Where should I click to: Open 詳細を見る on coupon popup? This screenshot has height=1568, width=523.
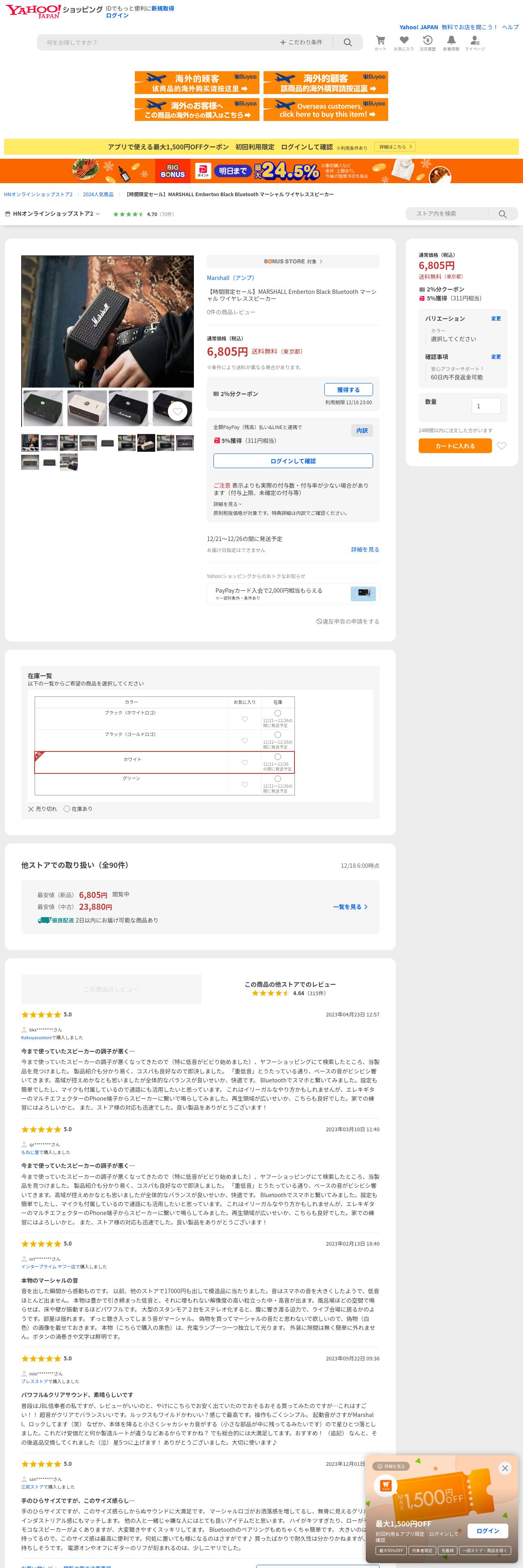click(x=390, y=1466)
